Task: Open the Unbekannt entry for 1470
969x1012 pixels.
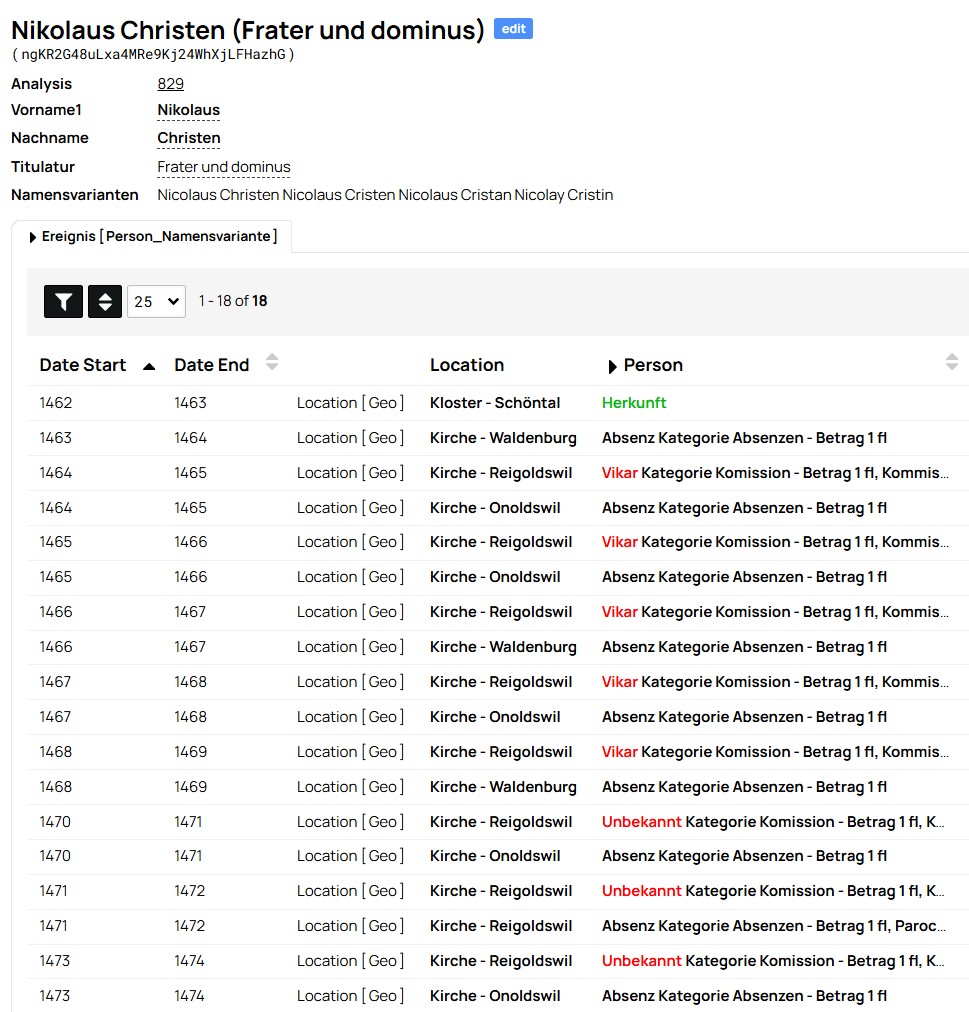Action: point(773,822)
